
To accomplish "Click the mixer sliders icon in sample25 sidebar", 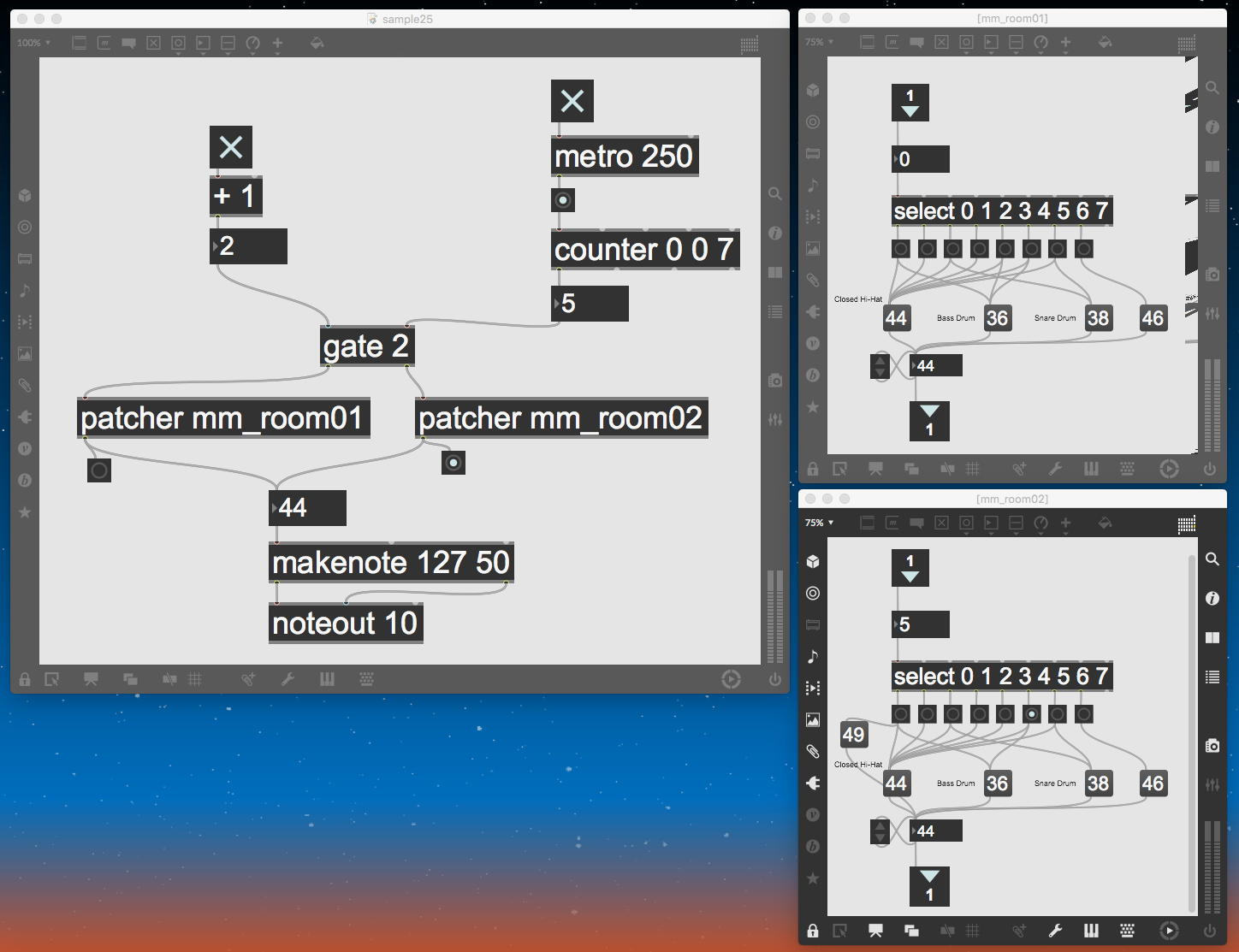I will point(775,420).
